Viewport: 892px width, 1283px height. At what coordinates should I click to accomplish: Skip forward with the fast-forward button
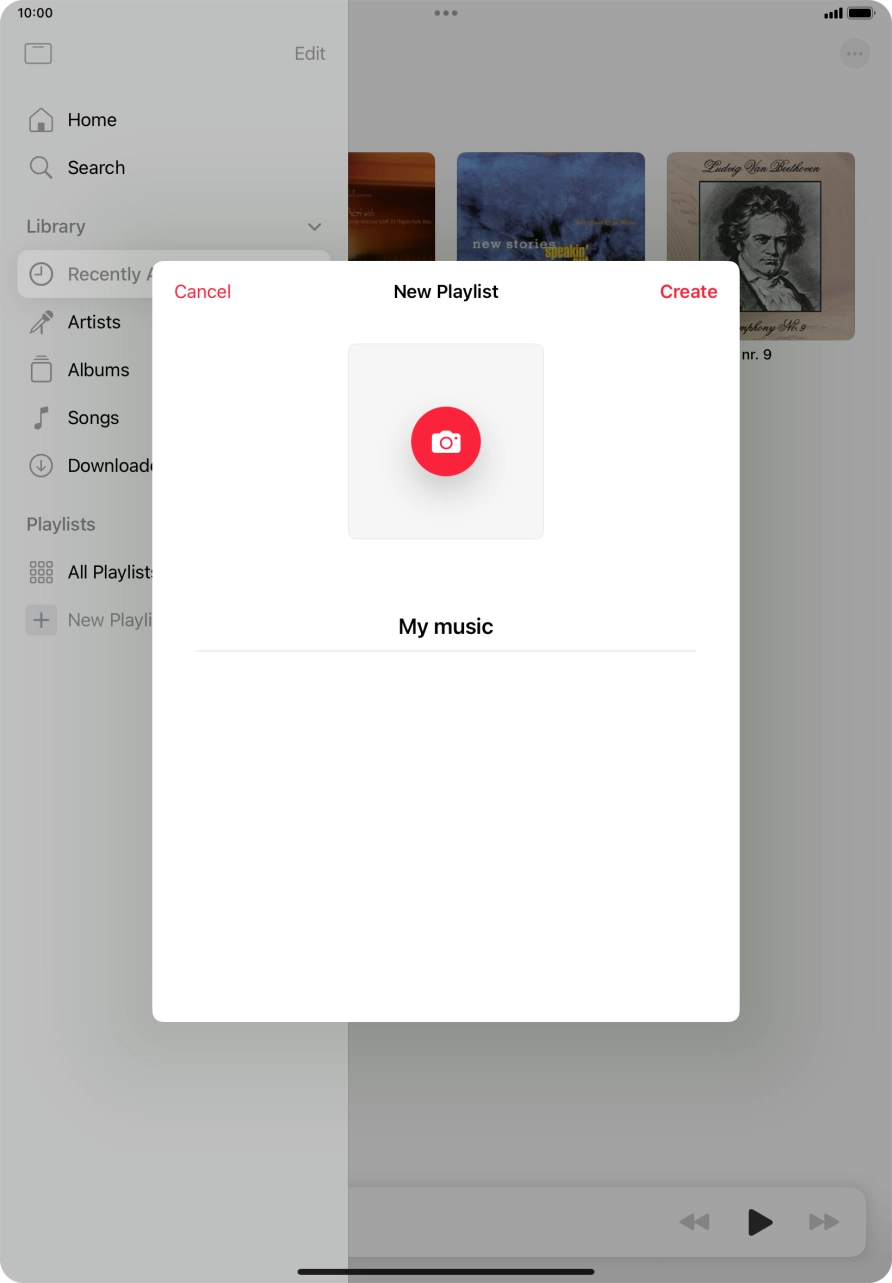coord(823,1221)
